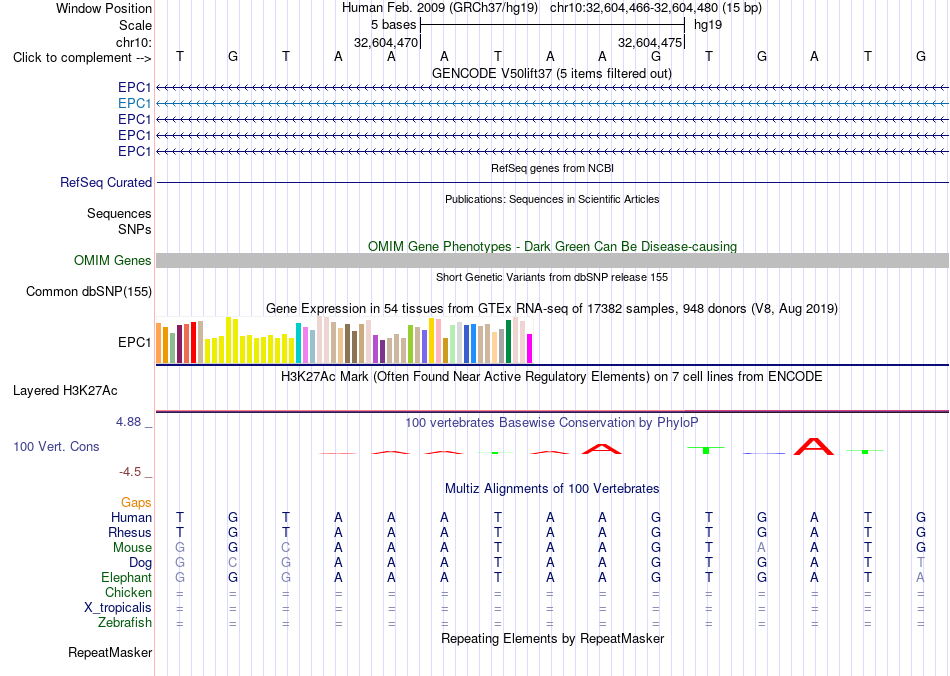
Task: Select the Elephant alignment row label
Action: 127,577
